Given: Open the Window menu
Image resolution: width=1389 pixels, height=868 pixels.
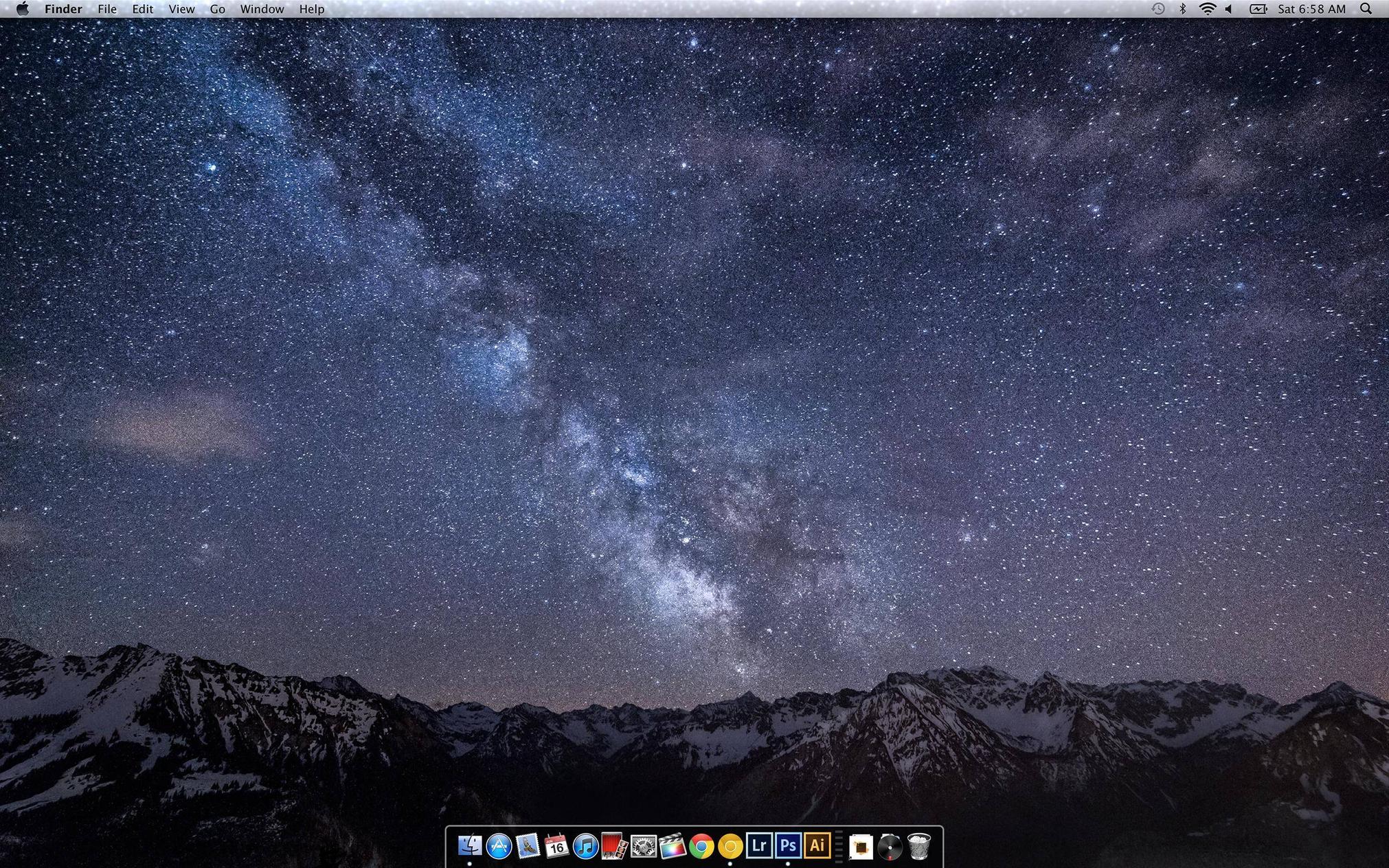Looking at the screenshot, I should (x=262, y=9).
